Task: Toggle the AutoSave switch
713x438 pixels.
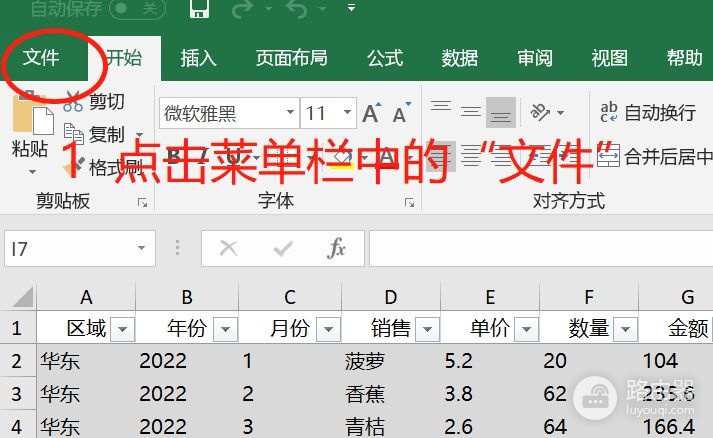Action: pos(136,8)
